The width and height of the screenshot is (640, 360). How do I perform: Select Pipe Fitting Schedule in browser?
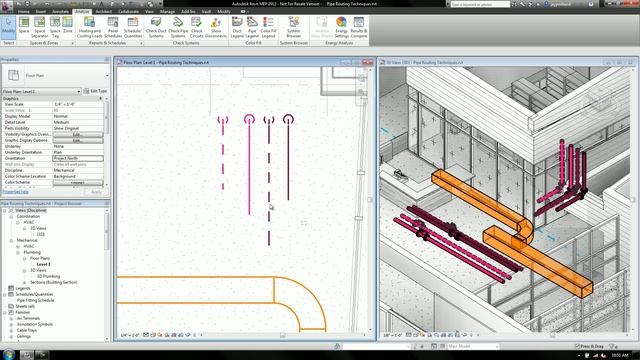point(35,300)
